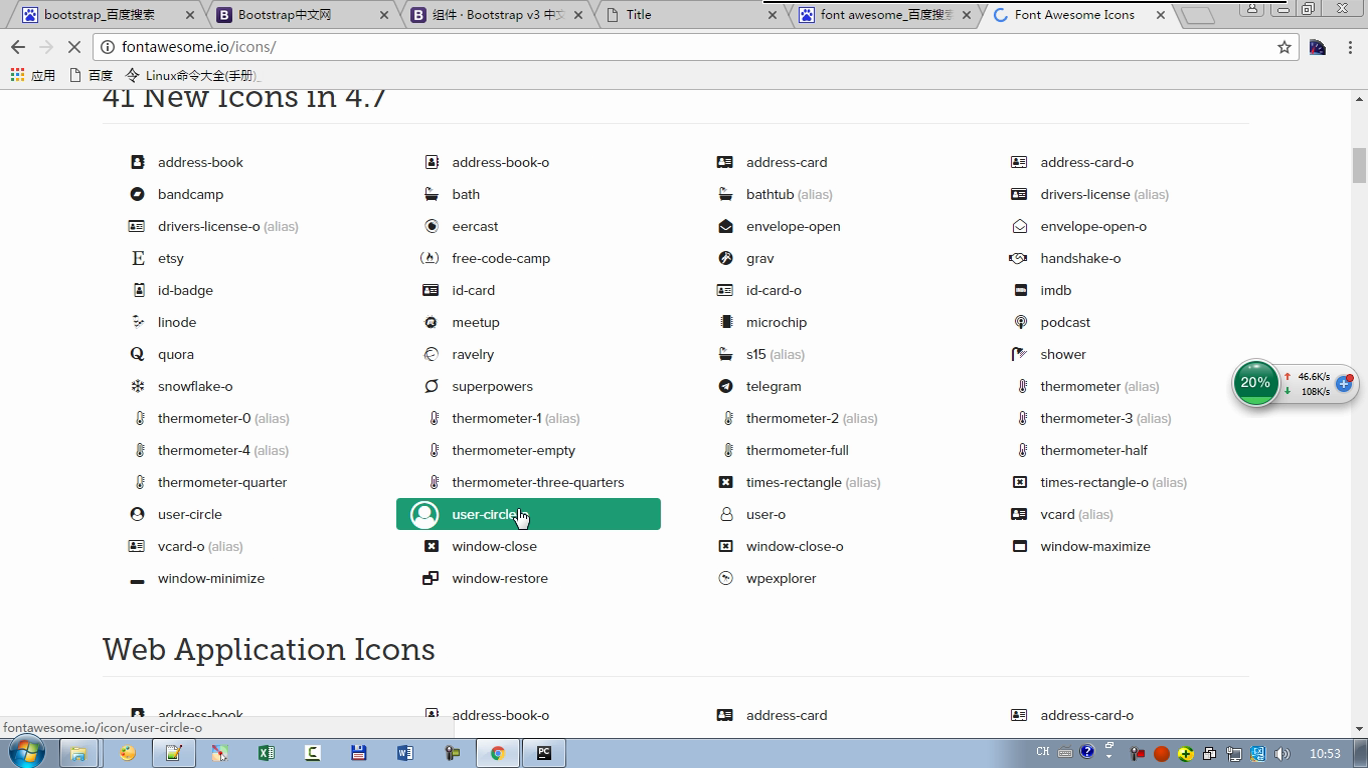This screenshot has width=1368, height=768.
Task: Switch to Bootstrap中文网 tab
Action: click(x=285, y=15)
